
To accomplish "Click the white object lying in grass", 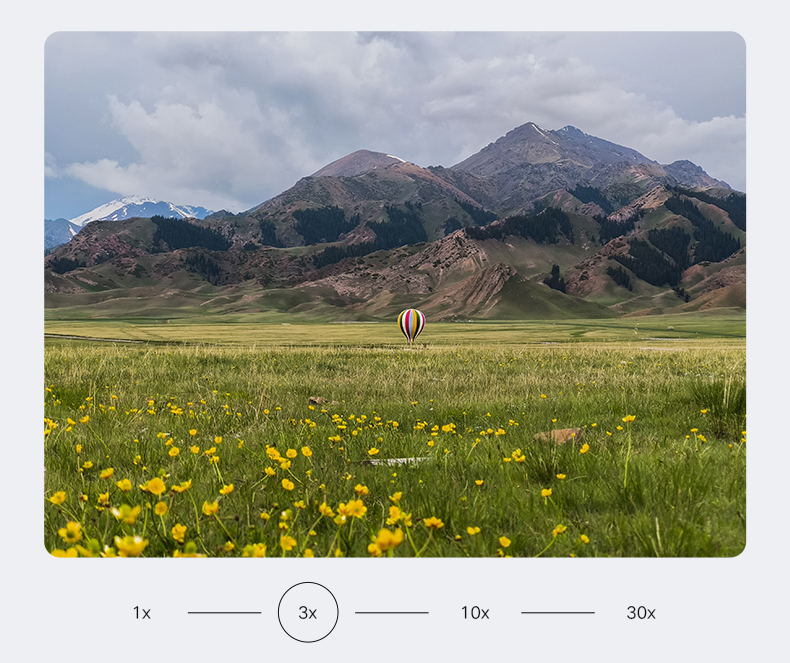I will [400, 461].
